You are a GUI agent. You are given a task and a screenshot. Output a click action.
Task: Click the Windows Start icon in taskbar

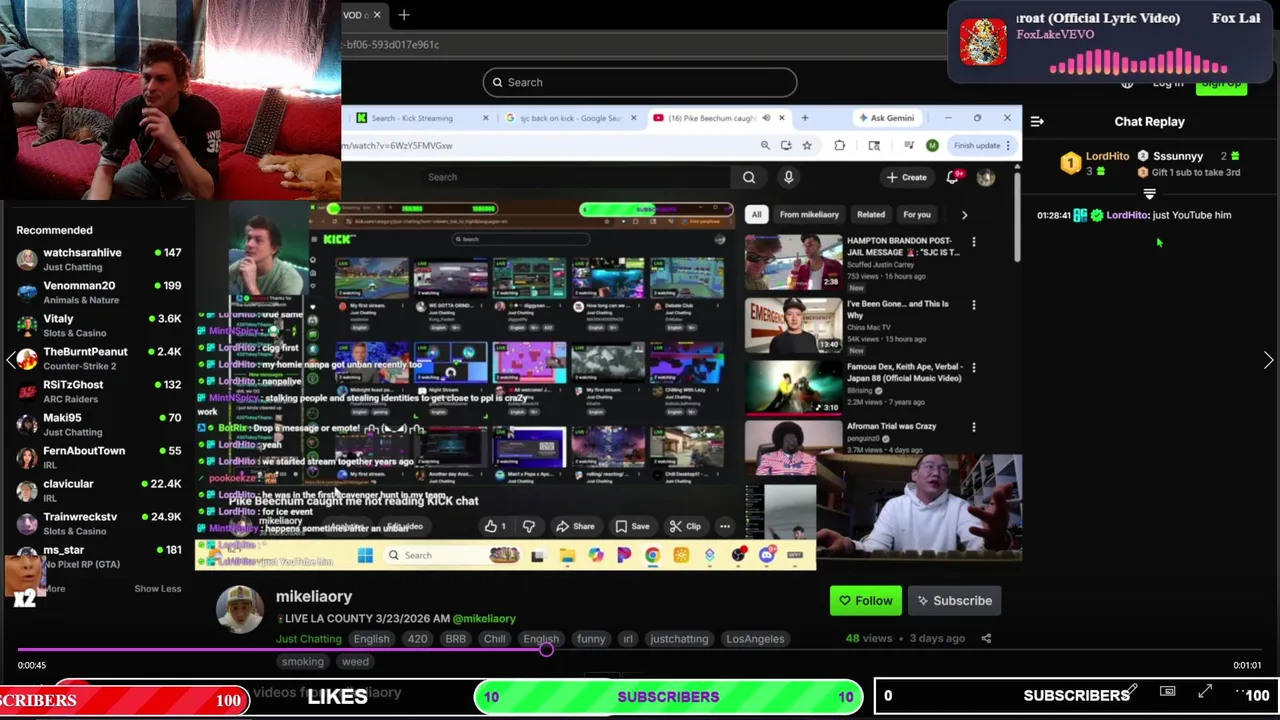click(365, 555)
